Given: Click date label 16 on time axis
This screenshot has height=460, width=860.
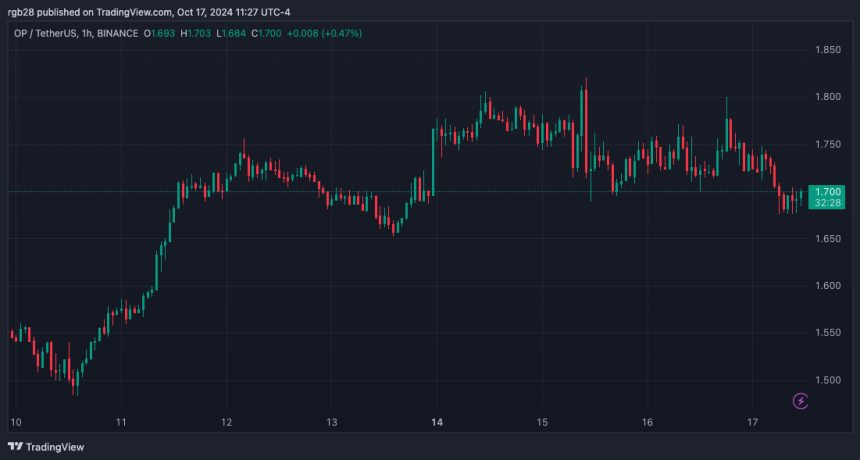Looking at the screenshot, I should [x=647, y=422].
